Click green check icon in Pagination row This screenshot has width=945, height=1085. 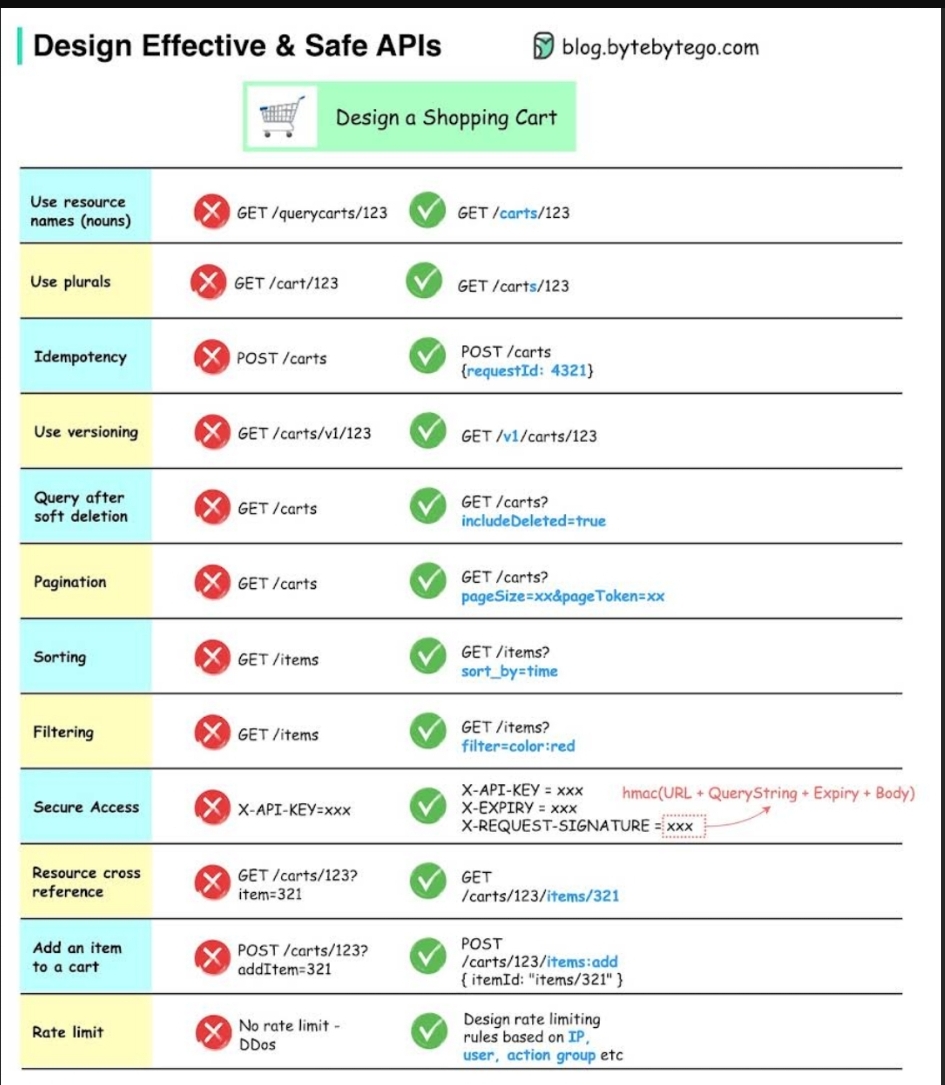point(427,582)
